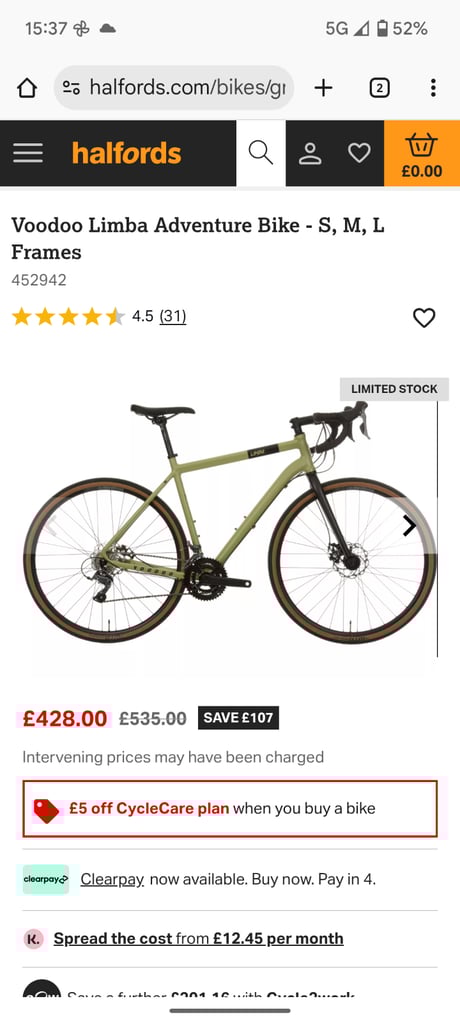
Task: Open site info icon in address bar
Action: pos(71,88)
